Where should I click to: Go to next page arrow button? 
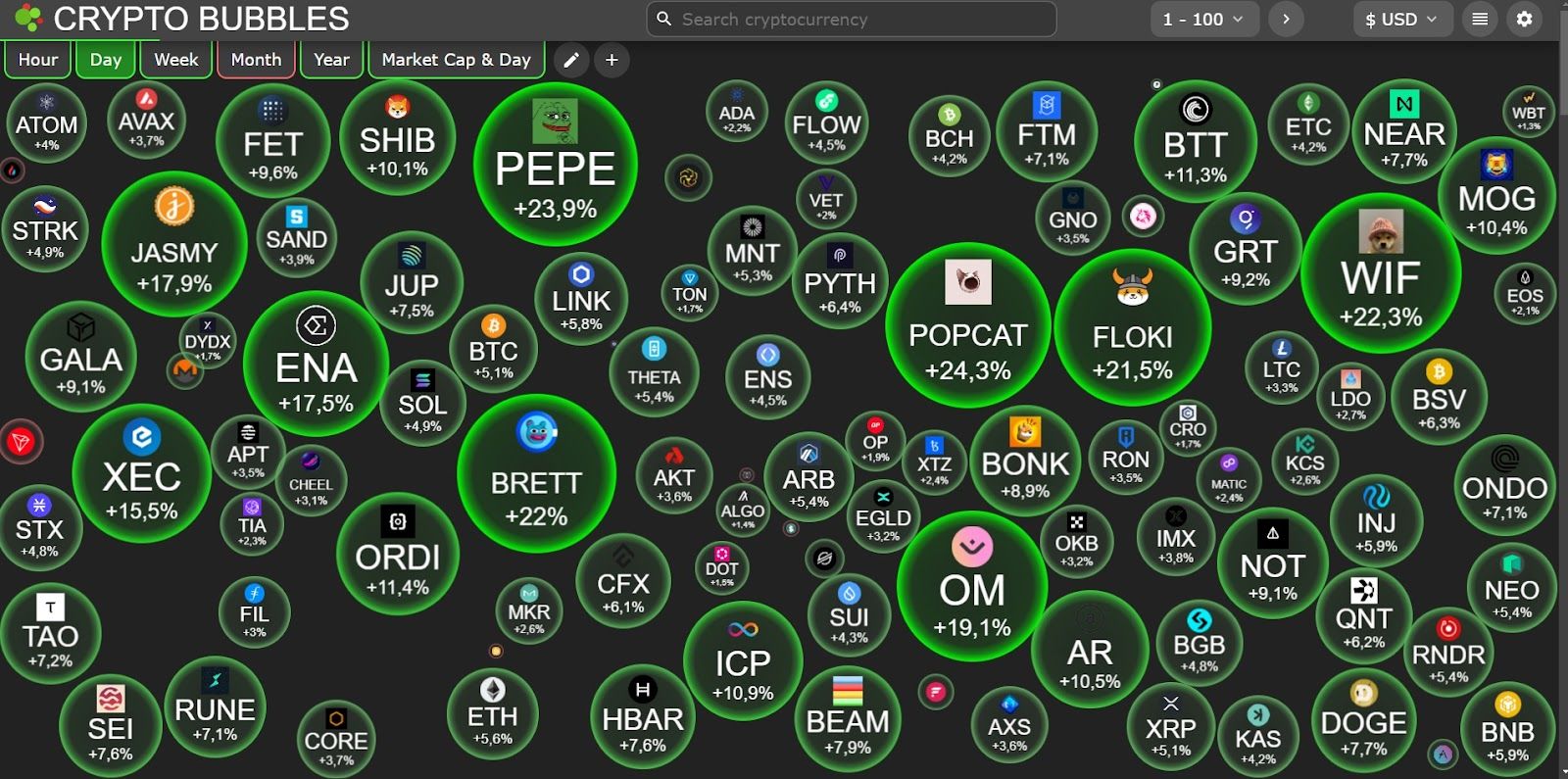click(1286, 19)
